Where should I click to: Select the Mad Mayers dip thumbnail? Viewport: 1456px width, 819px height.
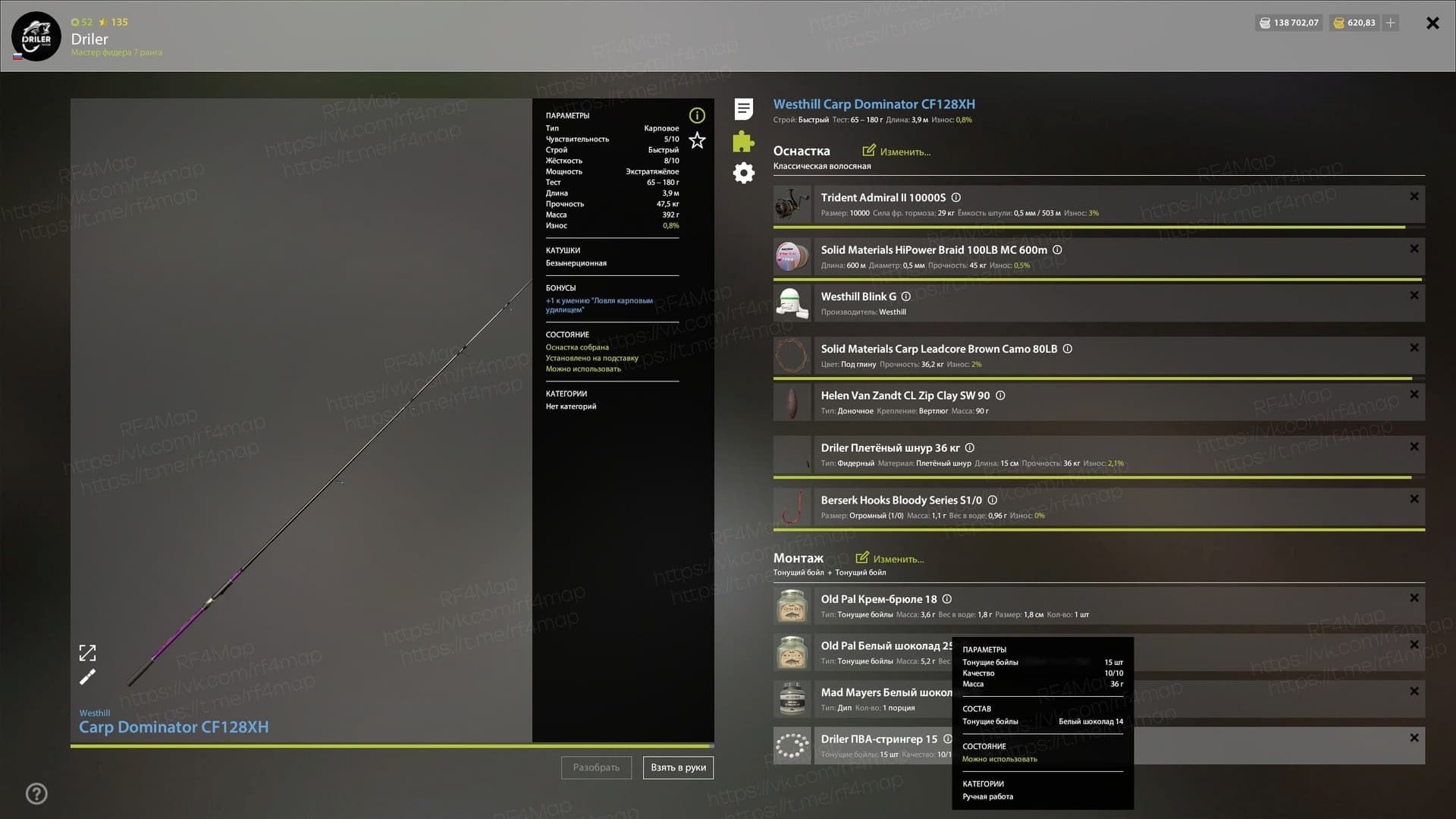(x=792, y=699)
